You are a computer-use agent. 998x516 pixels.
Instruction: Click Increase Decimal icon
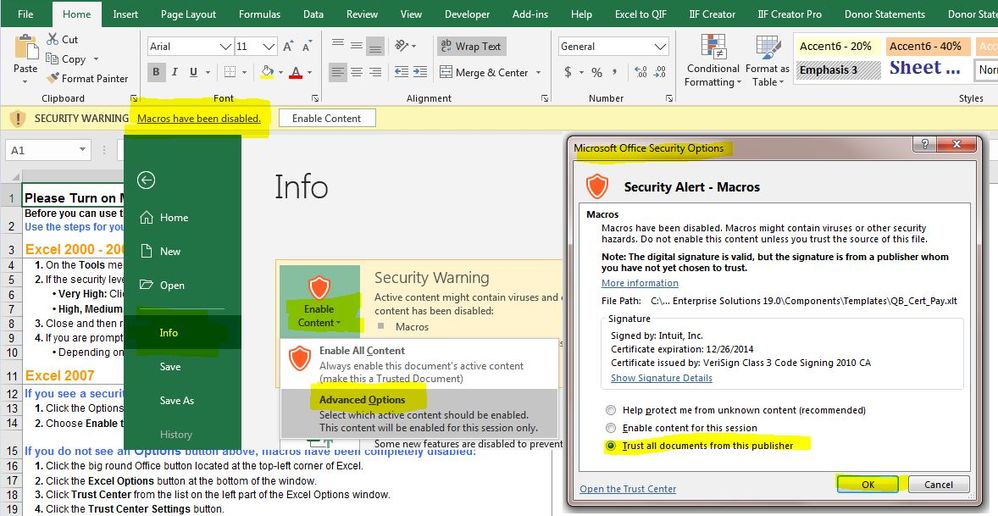(641, 72)
